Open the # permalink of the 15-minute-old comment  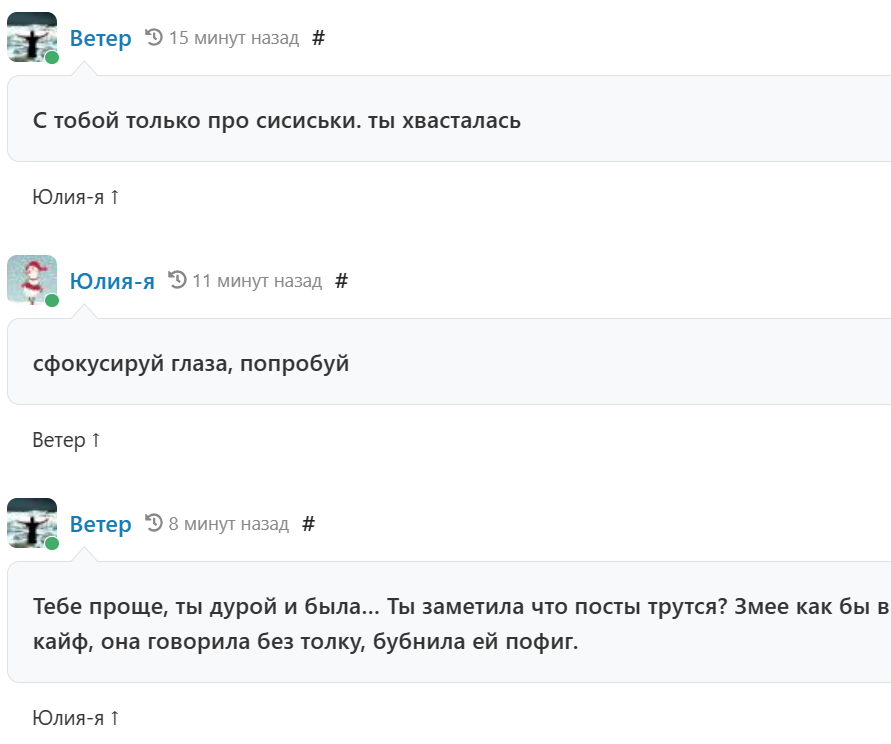[319, 38]
